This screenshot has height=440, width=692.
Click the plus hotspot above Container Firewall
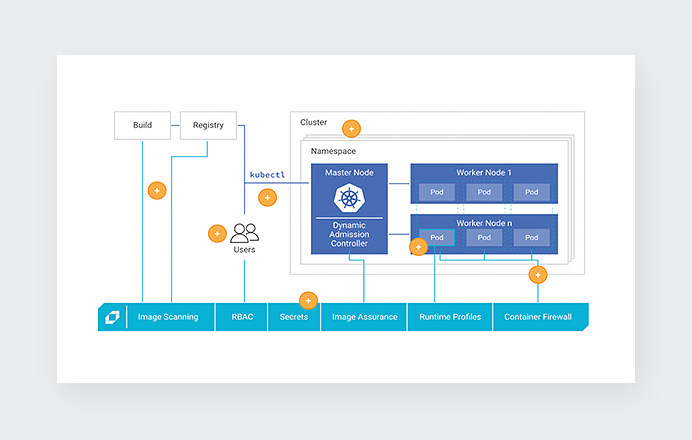click(538, 275)
